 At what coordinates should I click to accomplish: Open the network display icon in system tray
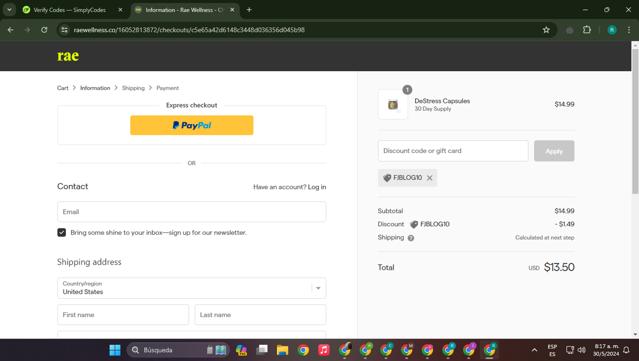click(570, 350)
